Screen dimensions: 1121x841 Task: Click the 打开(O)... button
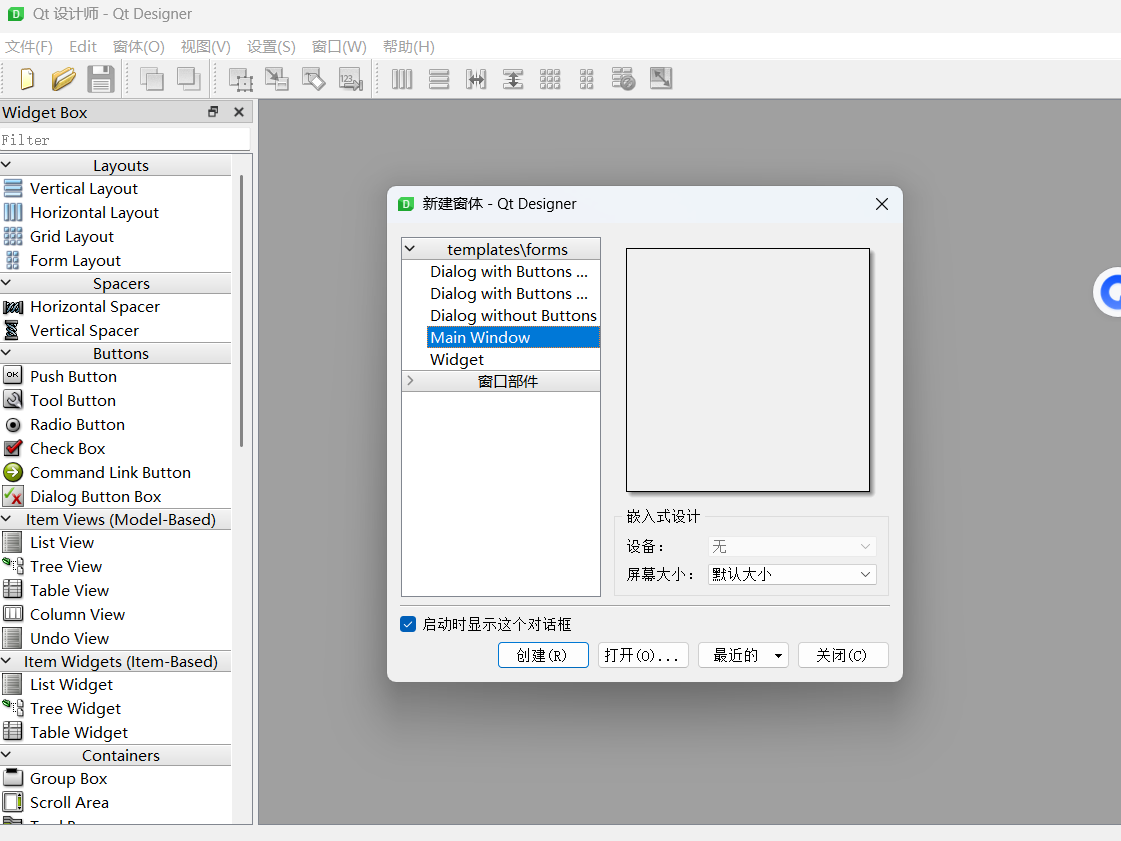point(643,655)
